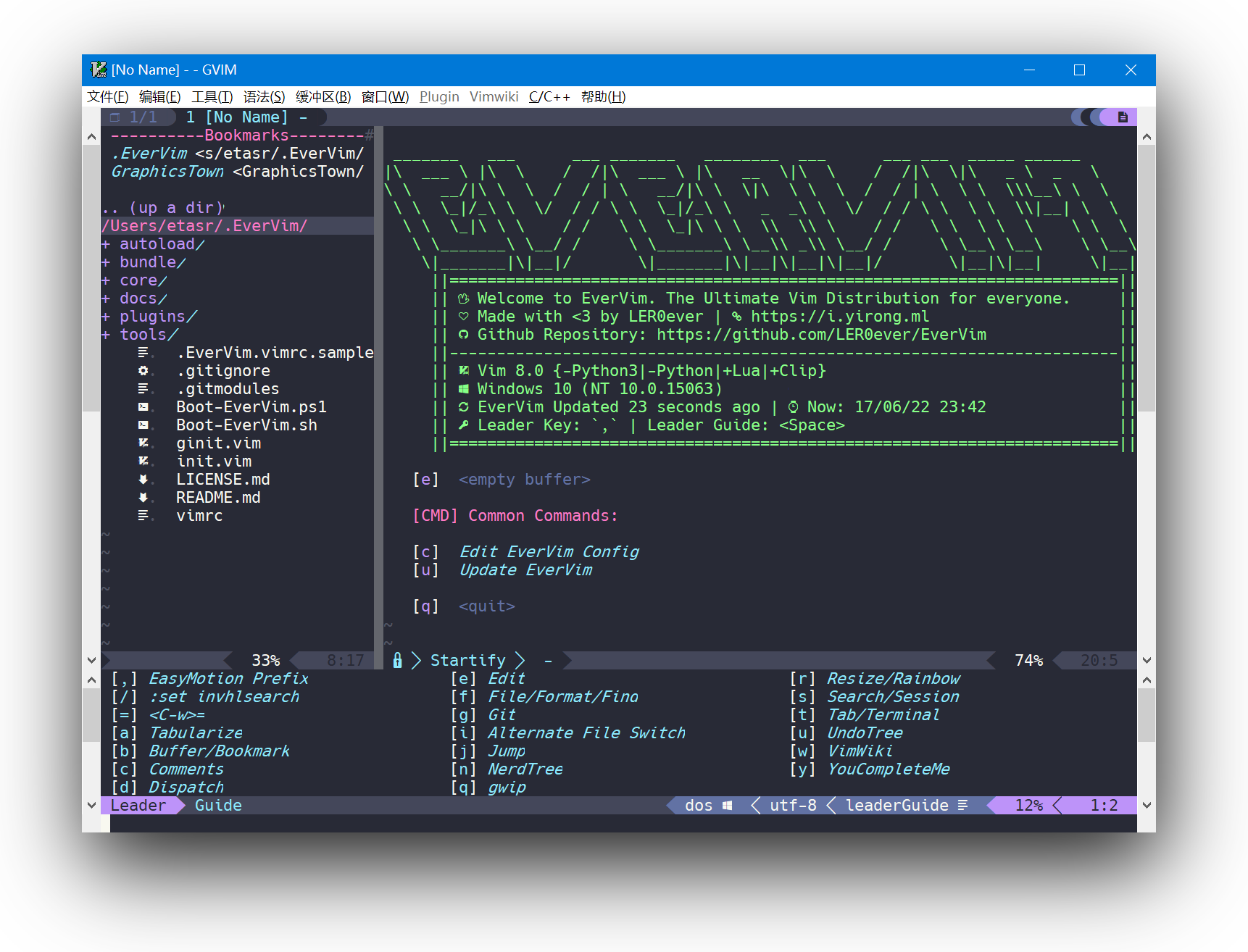Click the markdown icon beside LICENSE.md

point(143,480)
